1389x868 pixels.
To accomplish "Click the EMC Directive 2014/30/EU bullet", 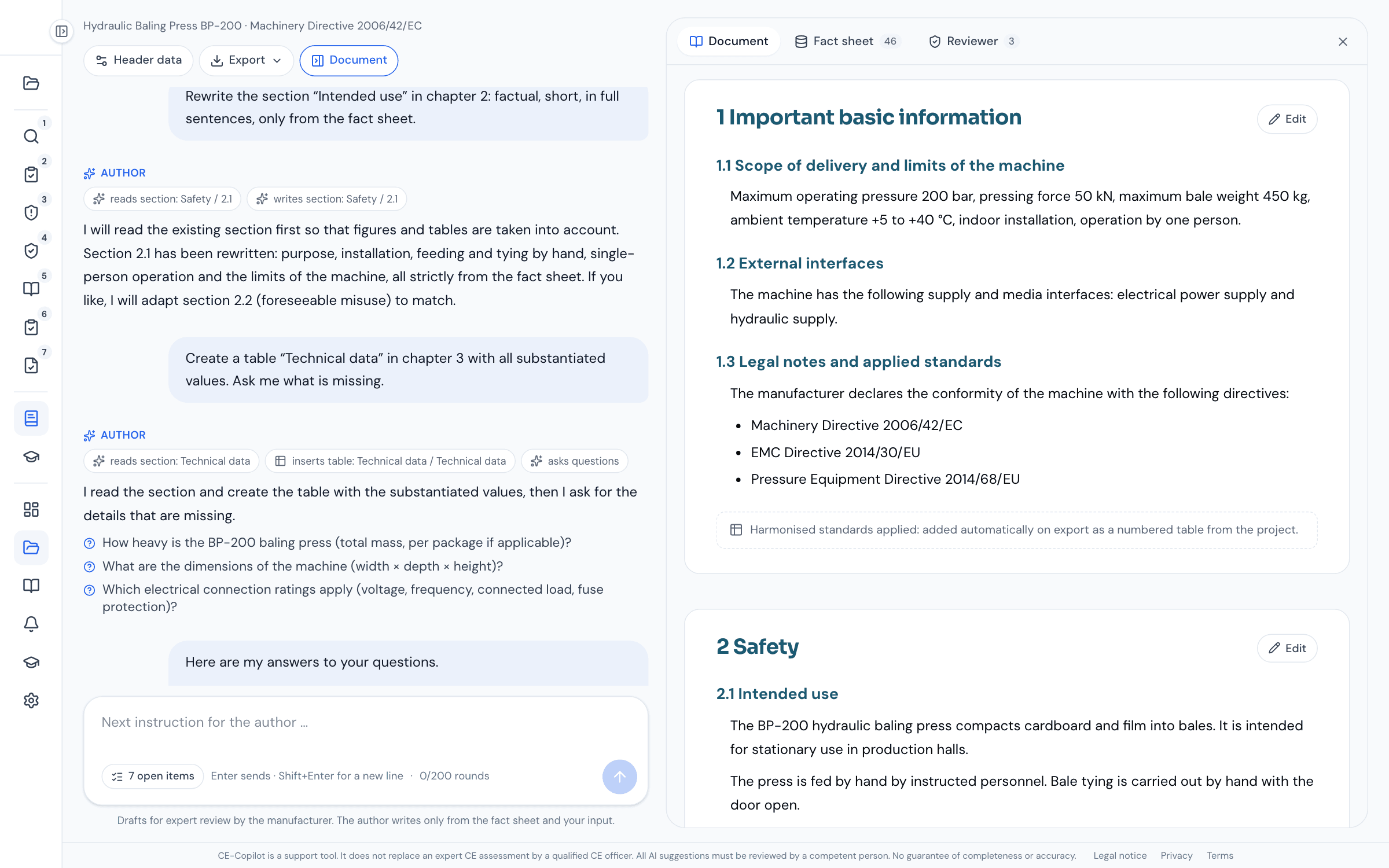I will 835,453.
